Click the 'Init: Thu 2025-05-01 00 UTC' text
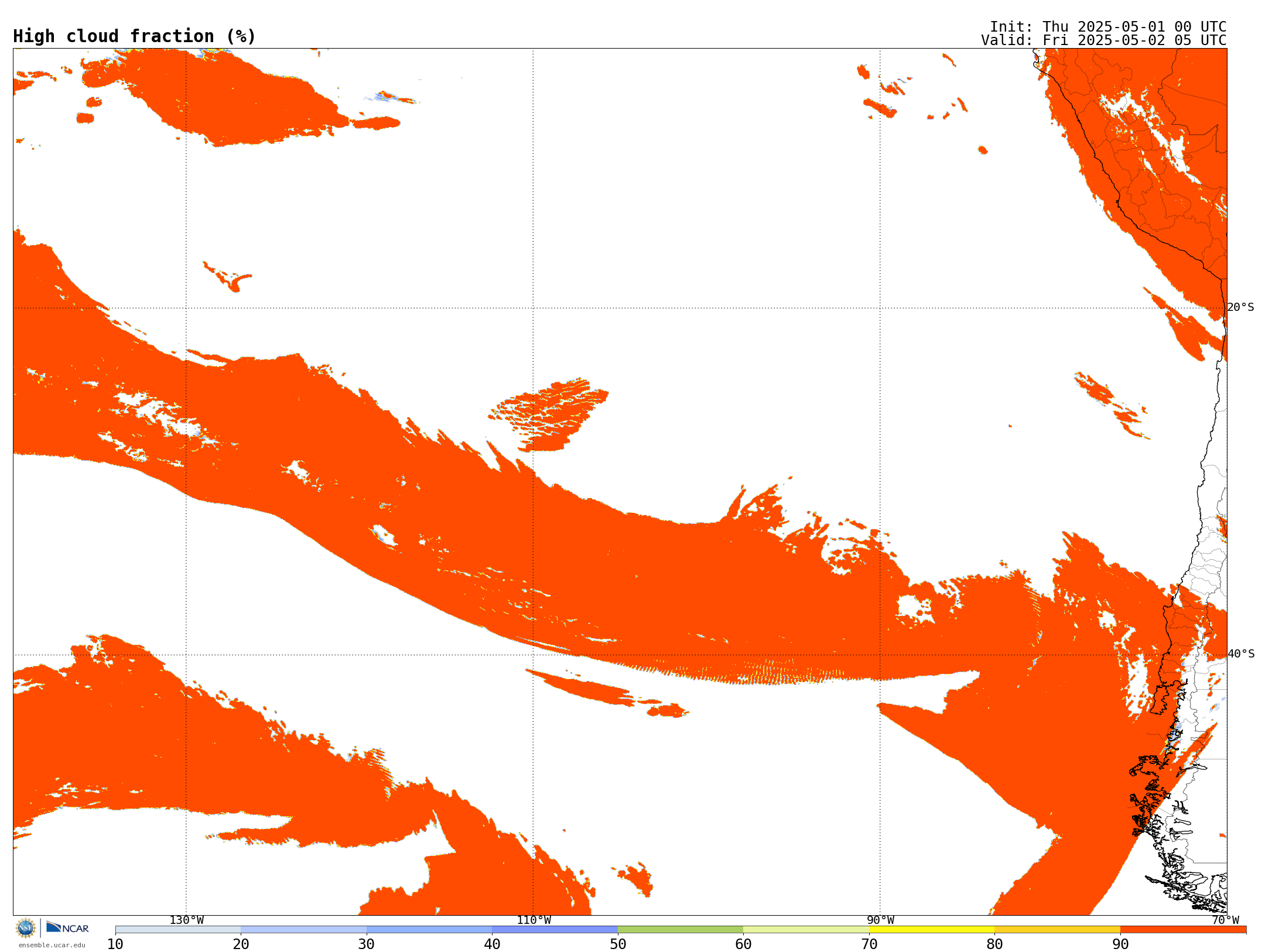 [1108, 27]
